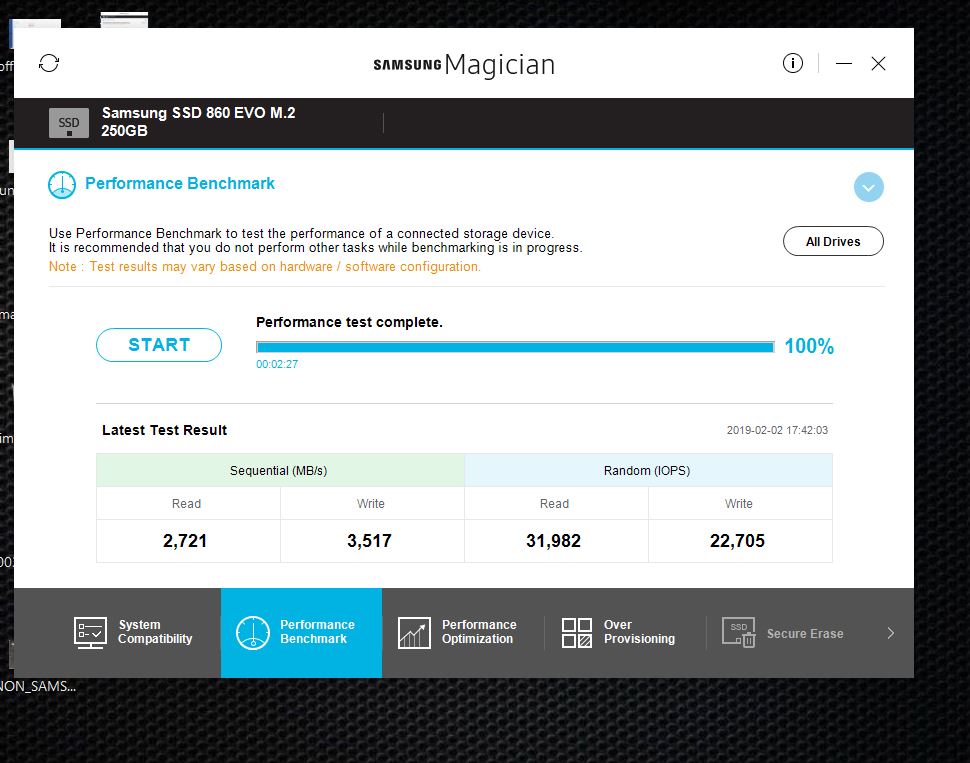Image resolution: width=970 pixels, height=763 pixels.
Task: Click the Performance Optimization chart icon
Action: (x=414, y=632)
